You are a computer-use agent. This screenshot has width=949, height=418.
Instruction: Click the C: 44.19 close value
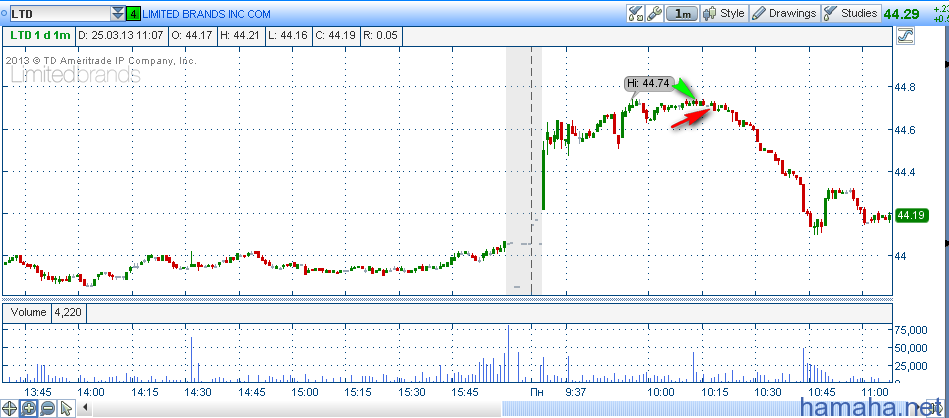pyautogui.click(x=337, y=36)
